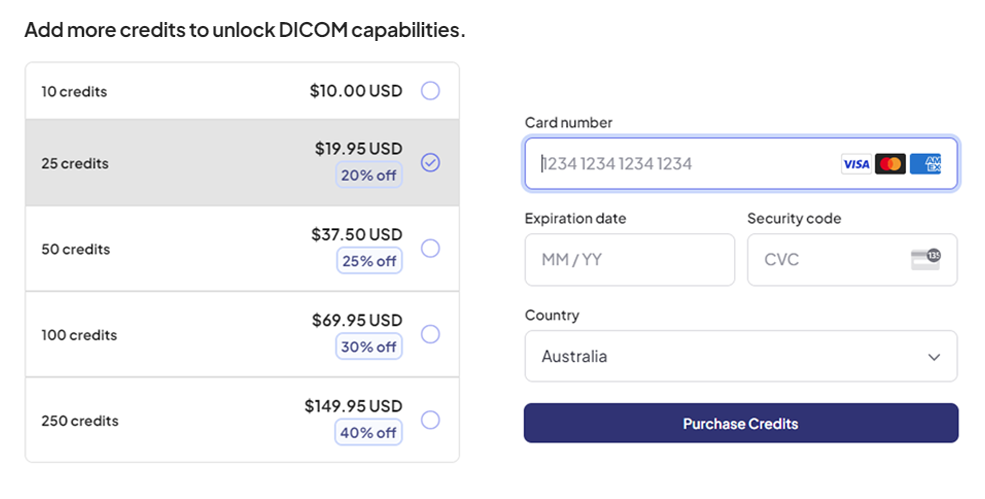Viewport: 985px width, 499px height.
Task: Click the Mastercard logo icon
Action: tap(890, 164)
